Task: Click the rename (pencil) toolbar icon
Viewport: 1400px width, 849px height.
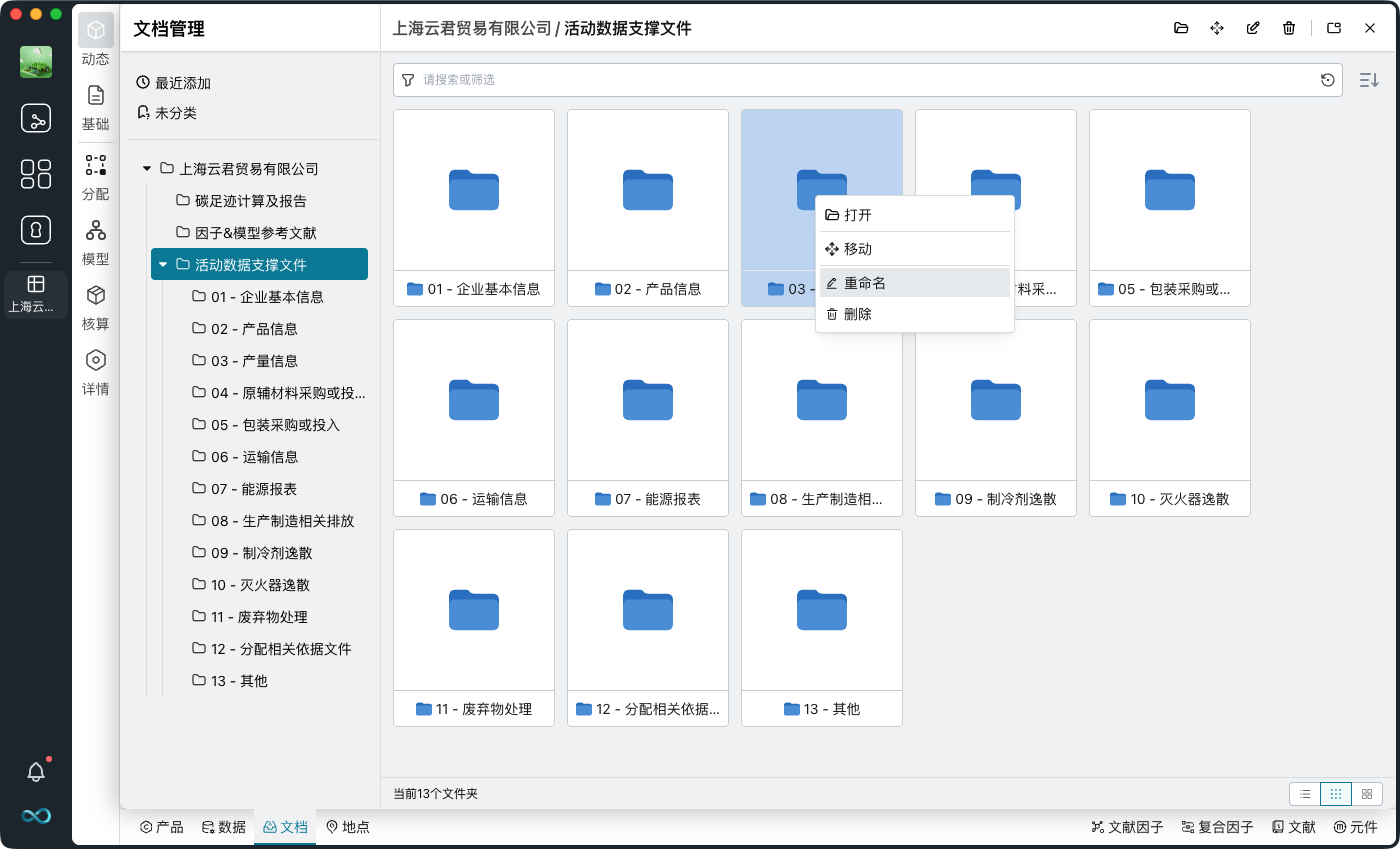Action: (1253, 28)
